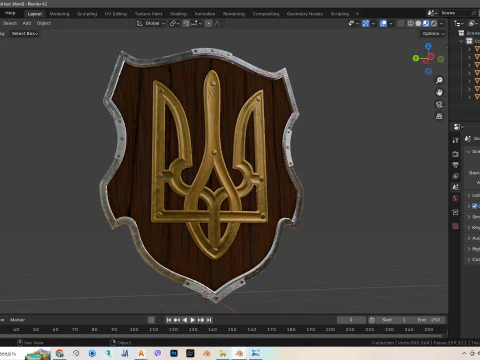Open Photoshop from the taskbar
The image size is (480, 360).
(174, 353)
